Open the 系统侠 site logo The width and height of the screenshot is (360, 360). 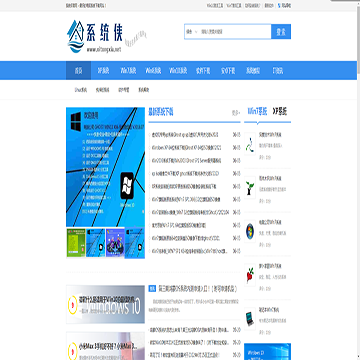pyautogui.click(x=95, y=36)
